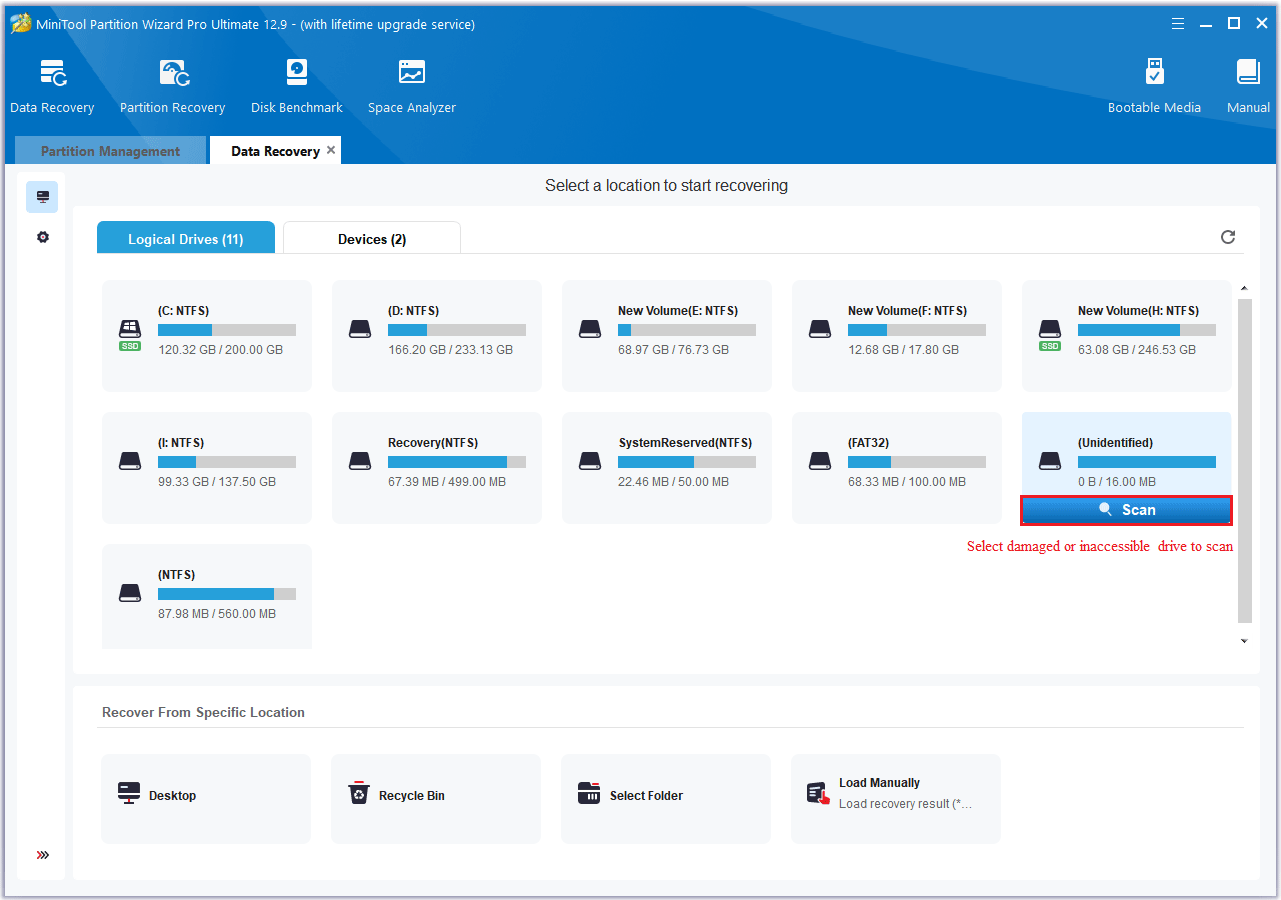Click 'Select a location to start recovering' text
Viewport: 1281px width, 900px height.
[666, 186]
